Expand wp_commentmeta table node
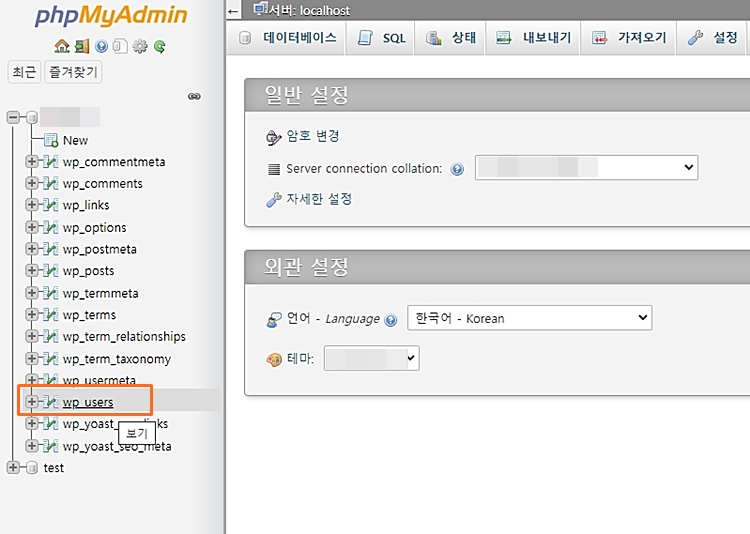The height and width of the screenshot is (534, 750). point(32,161)
